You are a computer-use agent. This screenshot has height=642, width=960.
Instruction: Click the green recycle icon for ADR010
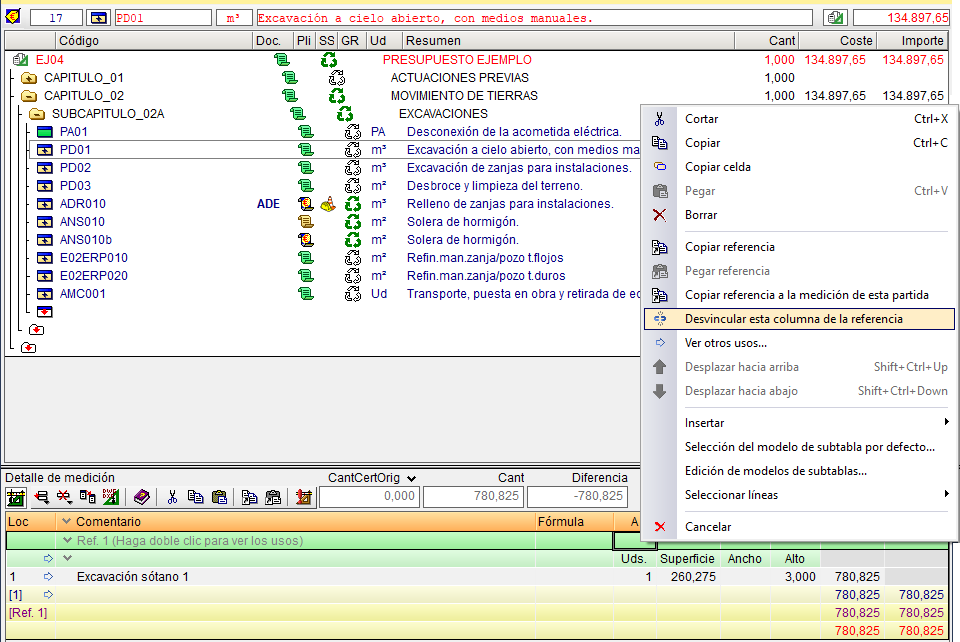353,204
